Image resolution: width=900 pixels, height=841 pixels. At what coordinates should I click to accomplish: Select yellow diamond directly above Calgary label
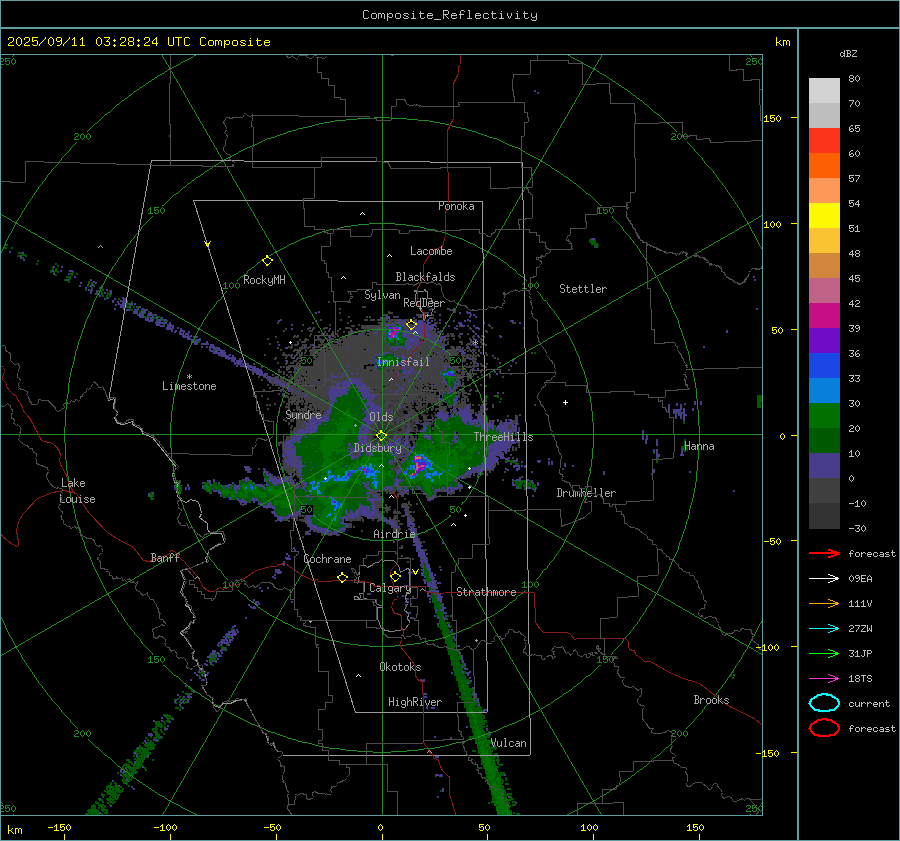click(x=395, y=576)
